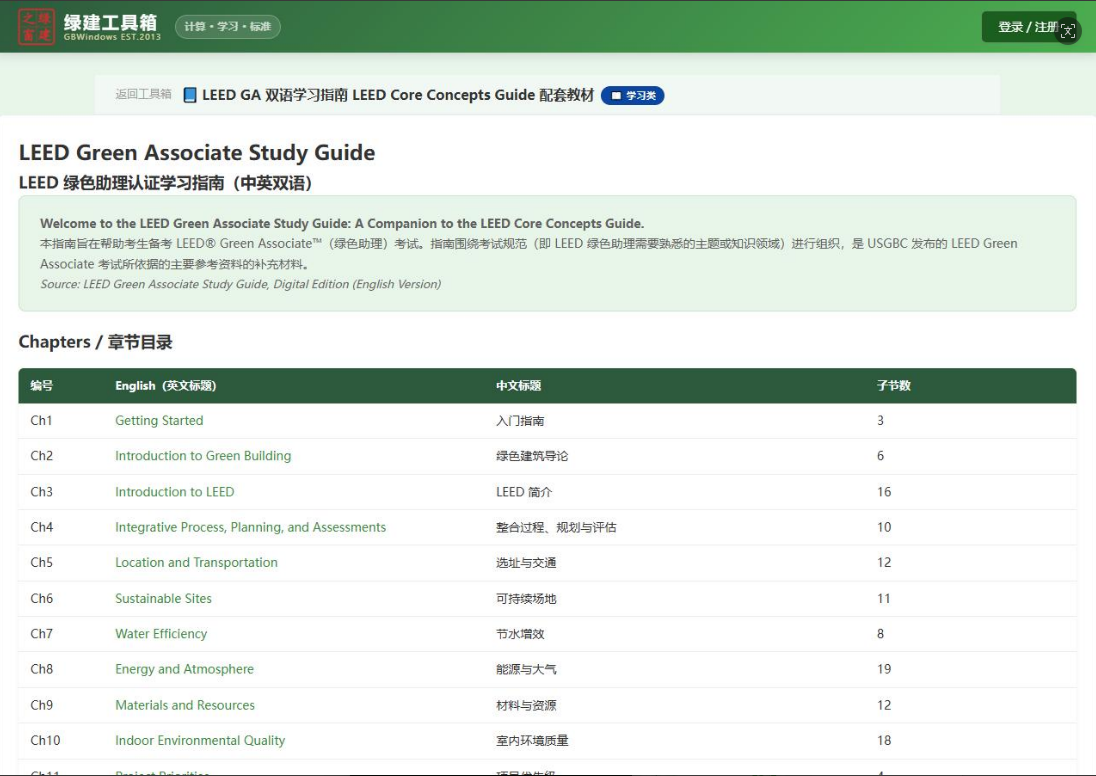The height and width of the screenshot is (776, 1096).
Task: Click the fullscreen icon in the header corner
Action: (1067, 31)
